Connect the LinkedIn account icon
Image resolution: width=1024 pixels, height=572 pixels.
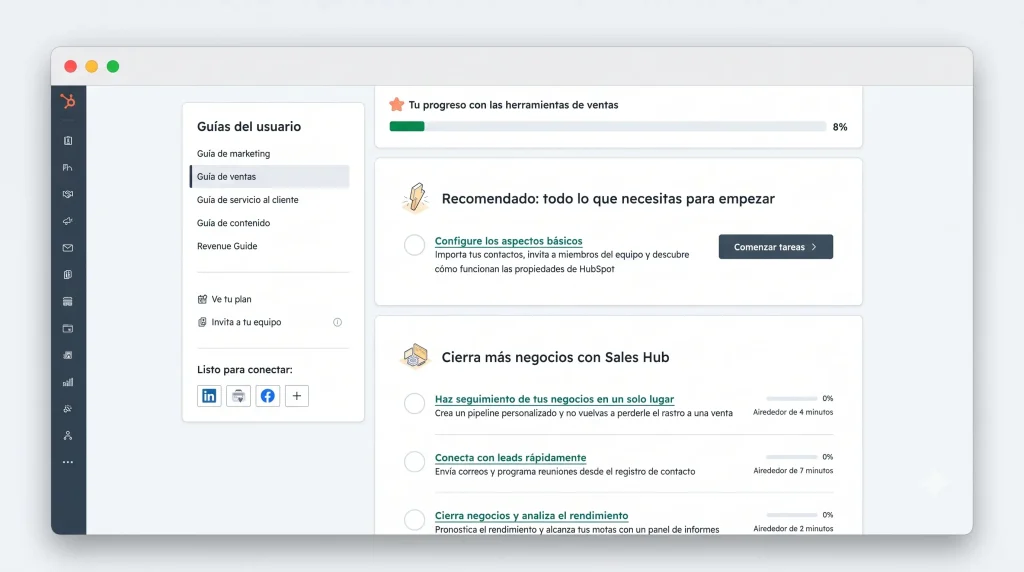click(x=209, y=396)
